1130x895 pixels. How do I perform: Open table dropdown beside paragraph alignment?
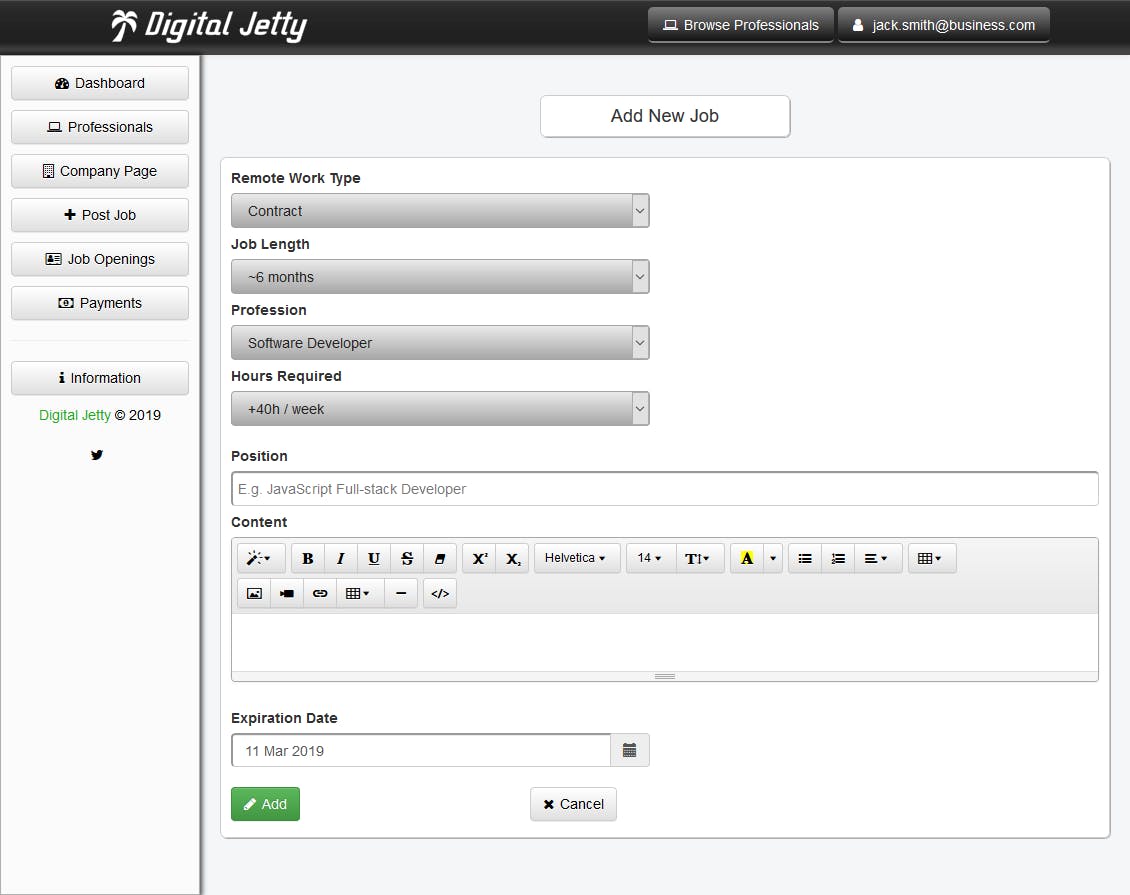pos(932,558)
